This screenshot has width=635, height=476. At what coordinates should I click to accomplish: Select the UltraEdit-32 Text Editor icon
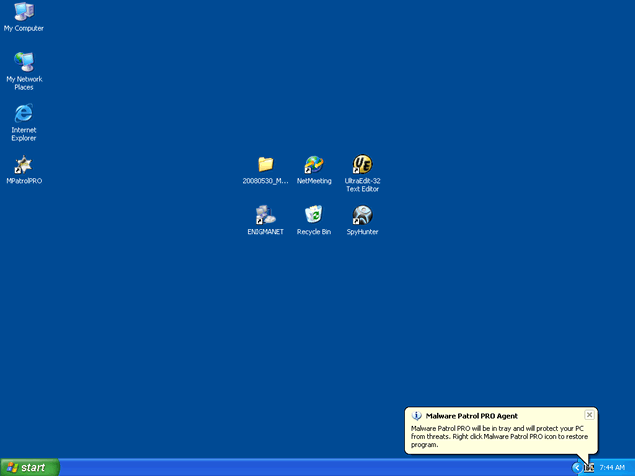363,165
